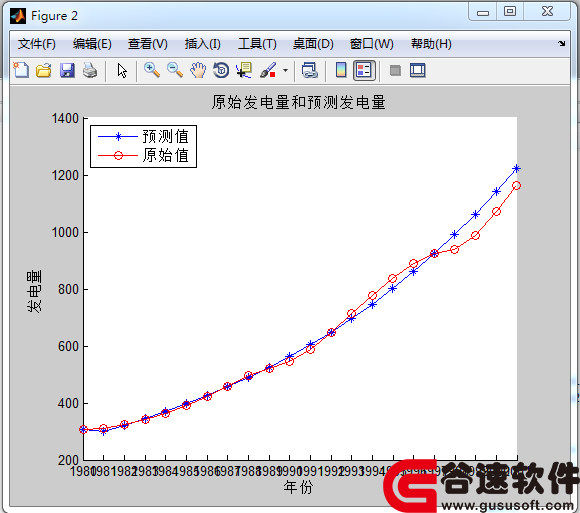Image resolution: width=580 pixels, height=513 pixels.
Task: Open the Brush color dropdown arrow
Action: 285,70
